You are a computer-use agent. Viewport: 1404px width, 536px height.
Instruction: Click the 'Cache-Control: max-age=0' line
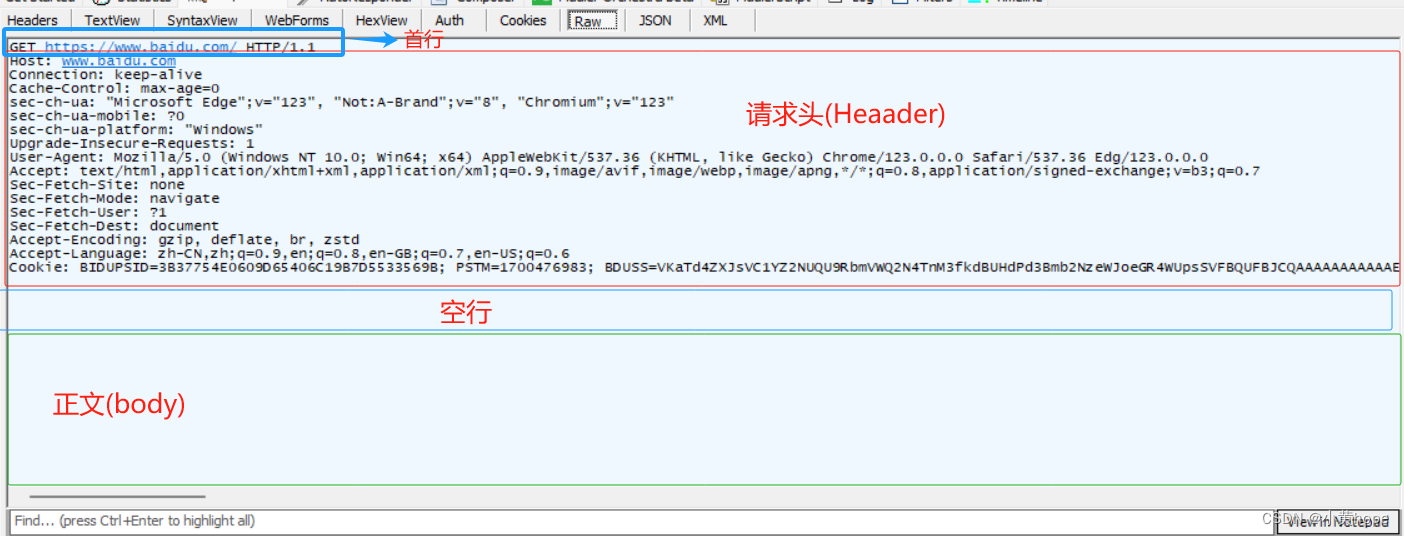pos(114,89)
